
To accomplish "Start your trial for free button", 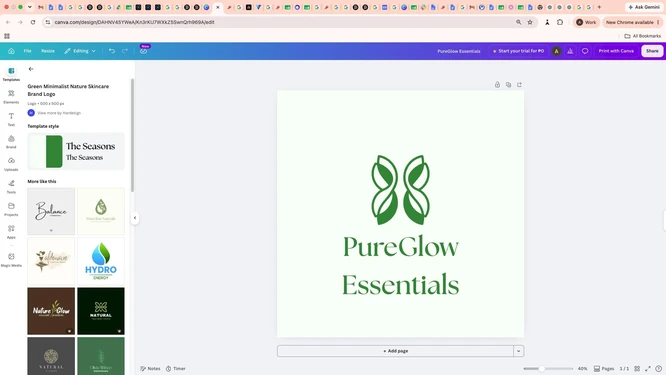I will pyautogui.click(x=518, y=51).
